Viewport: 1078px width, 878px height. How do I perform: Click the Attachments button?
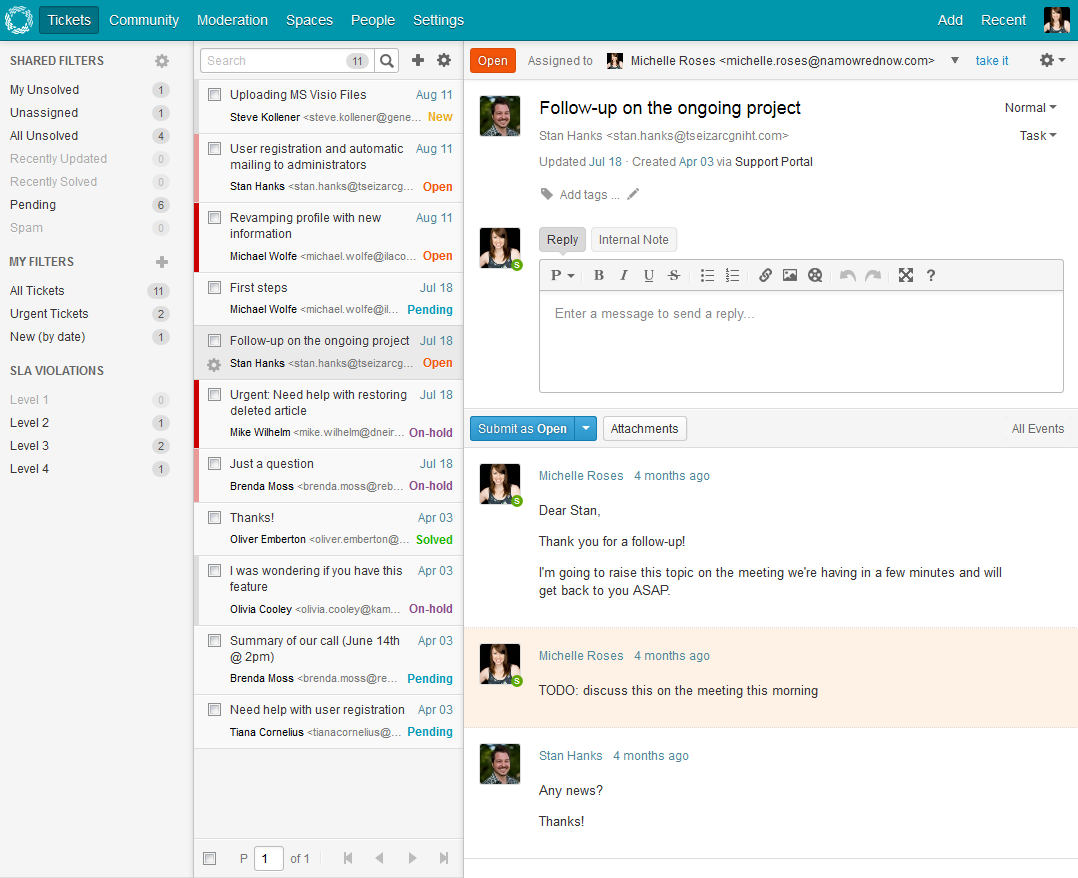(x=644, y=429)
